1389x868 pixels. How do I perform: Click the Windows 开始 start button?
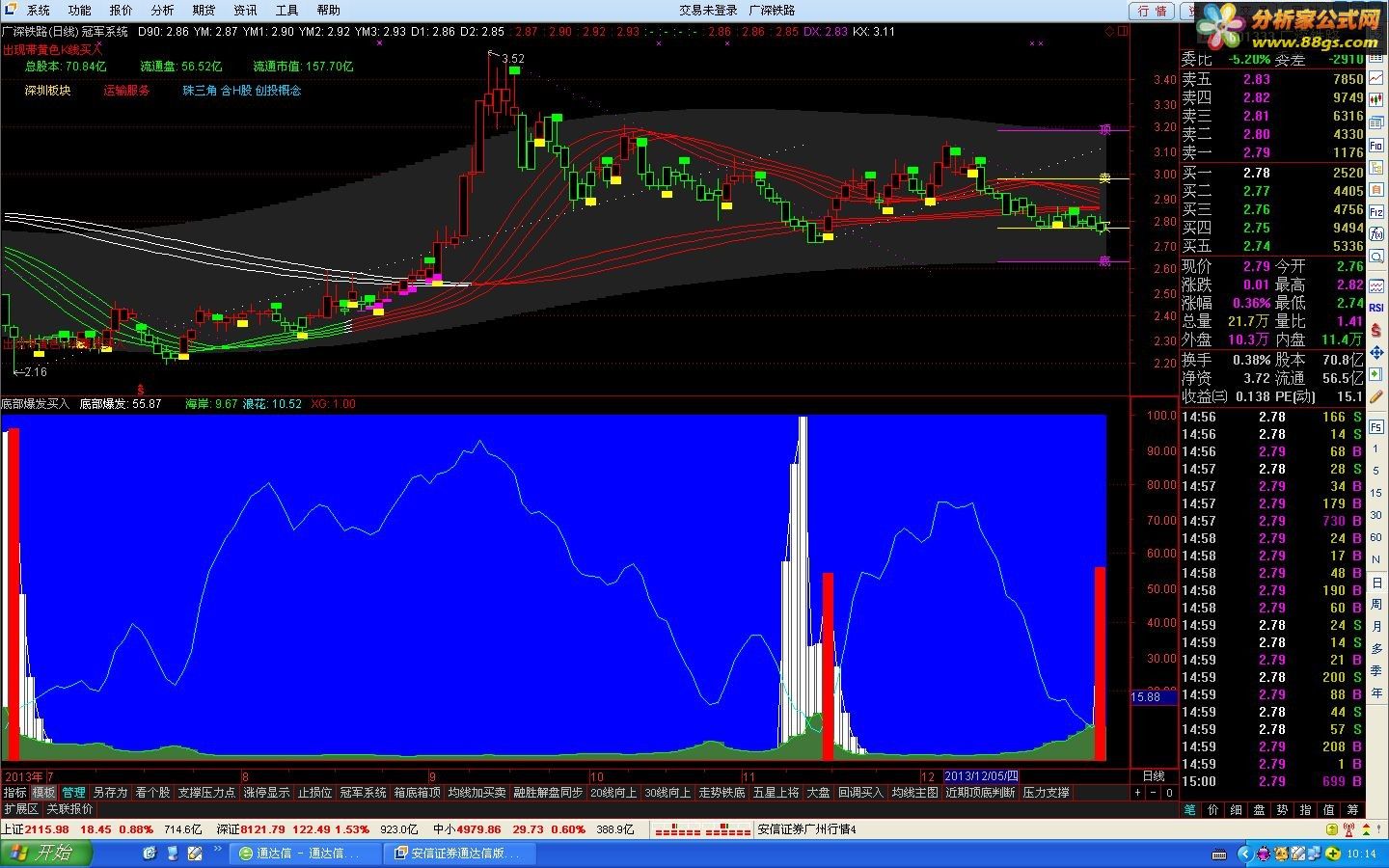pyautogui.click(x=45, y=854)
